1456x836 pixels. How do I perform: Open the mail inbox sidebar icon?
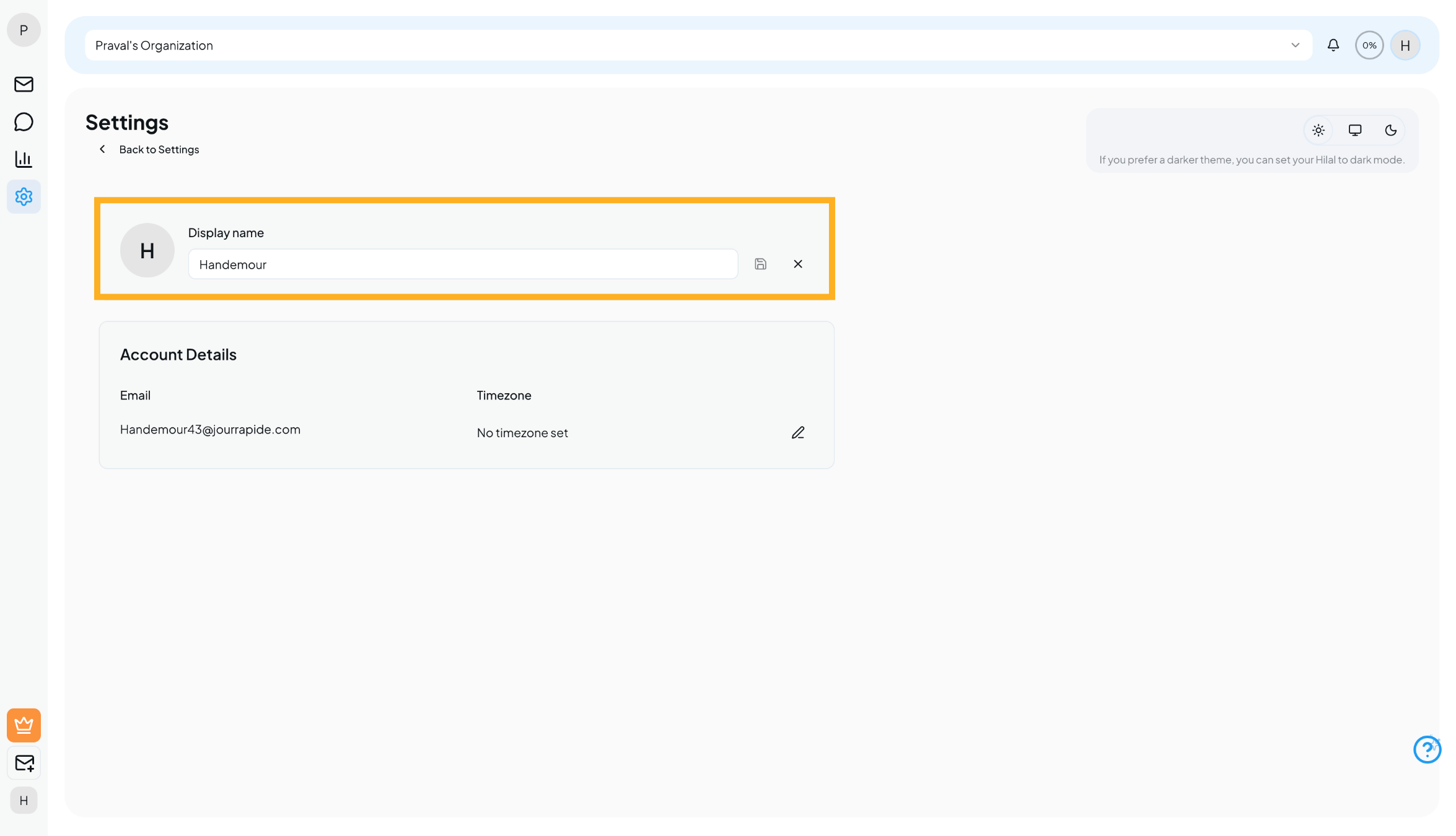coord(24,84)
